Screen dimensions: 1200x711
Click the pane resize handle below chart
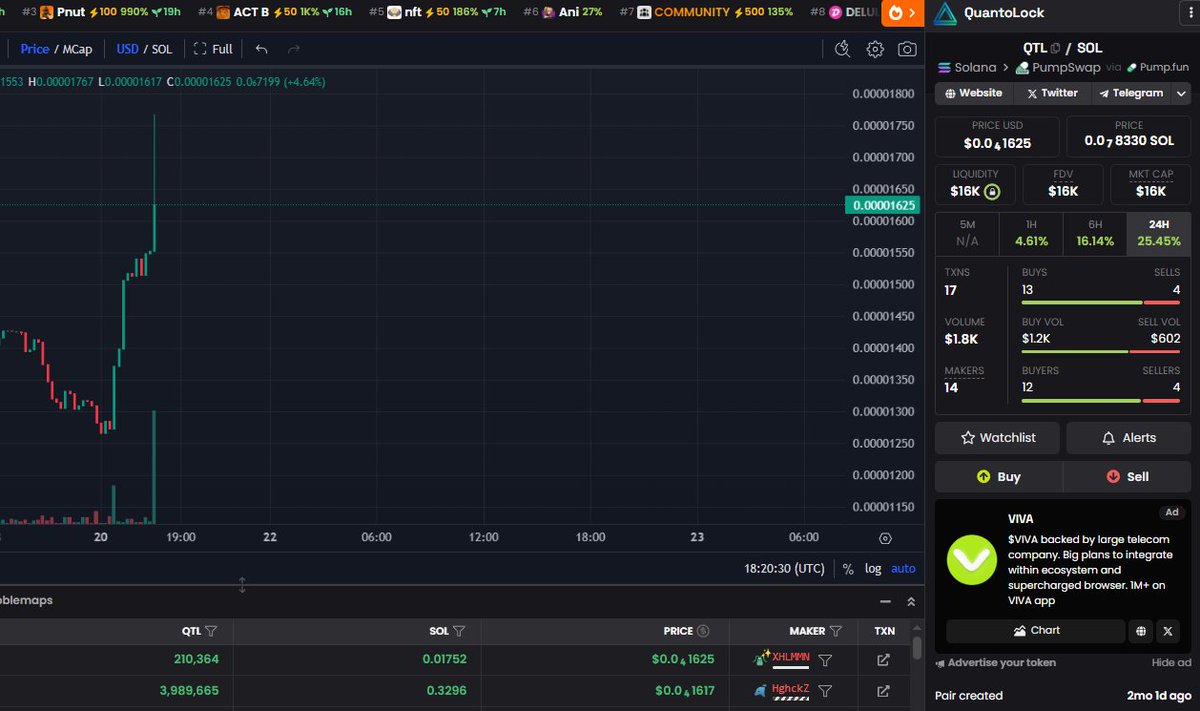click(x=242, y=585)
